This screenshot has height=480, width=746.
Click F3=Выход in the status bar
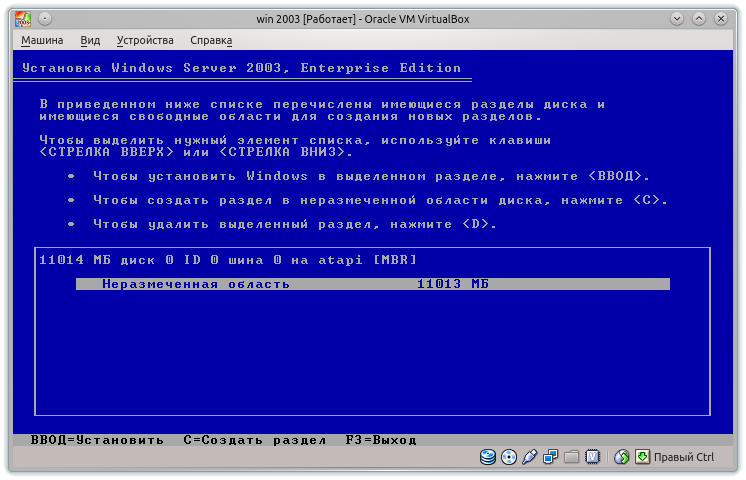tap(381, 440)
